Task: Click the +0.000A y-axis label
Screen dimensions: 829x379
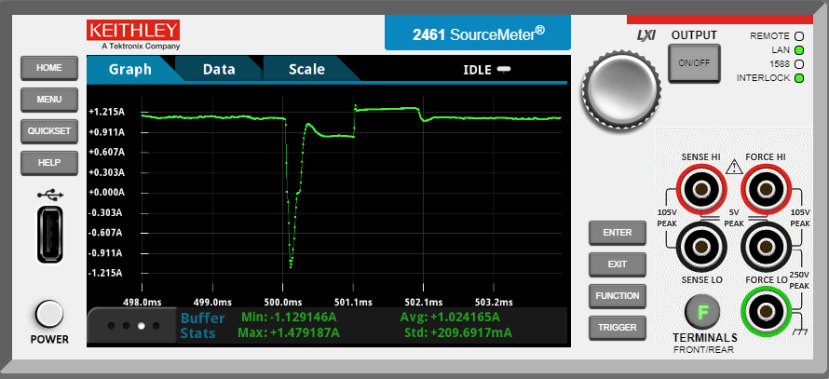Action: coord(107,193)
